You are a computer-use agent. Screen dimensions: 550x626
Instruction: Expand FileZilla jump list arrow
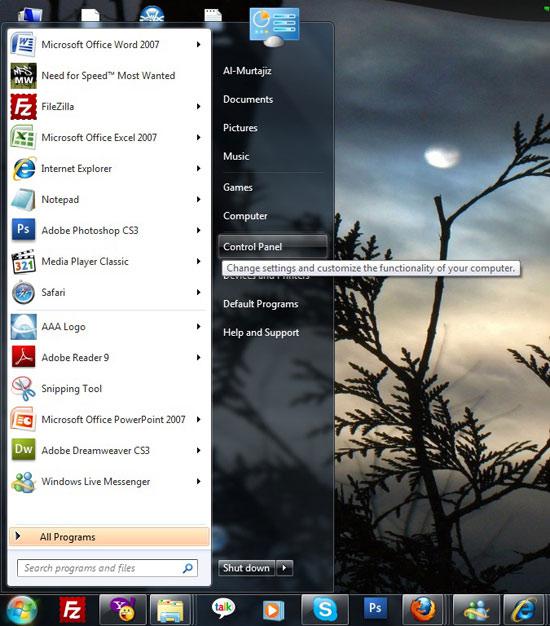[198, 107]
